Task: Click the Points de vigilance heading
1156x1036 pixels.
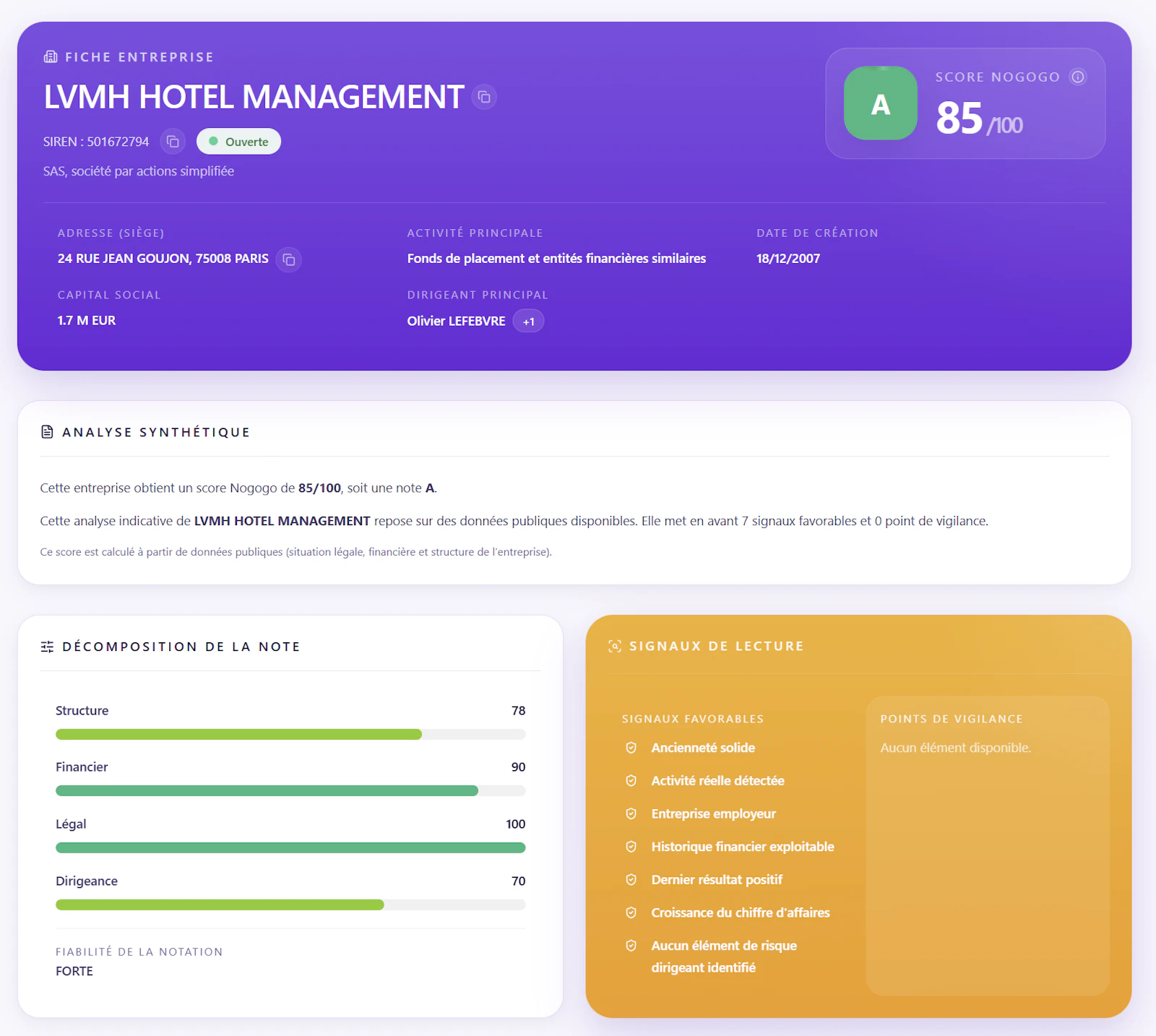Action: click(x=952, y=719)
